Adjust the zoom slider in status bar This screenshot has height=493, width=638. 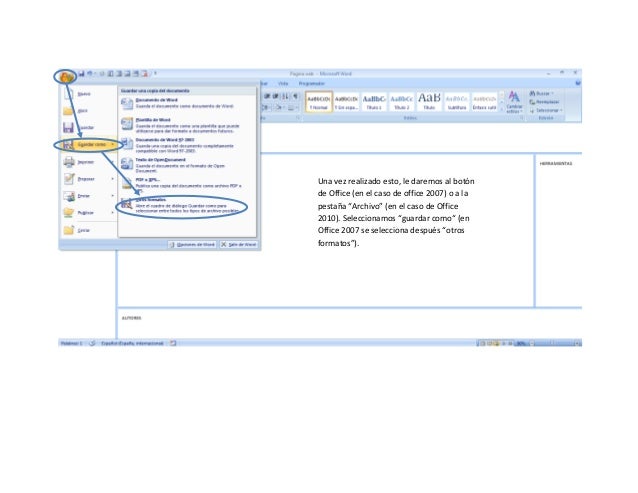pos(554,344)
